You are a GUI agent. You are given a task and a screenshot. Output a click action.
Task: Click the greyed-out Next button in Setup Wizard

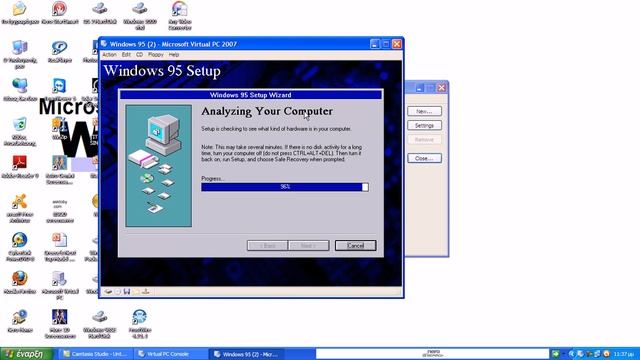pos(309,245)
